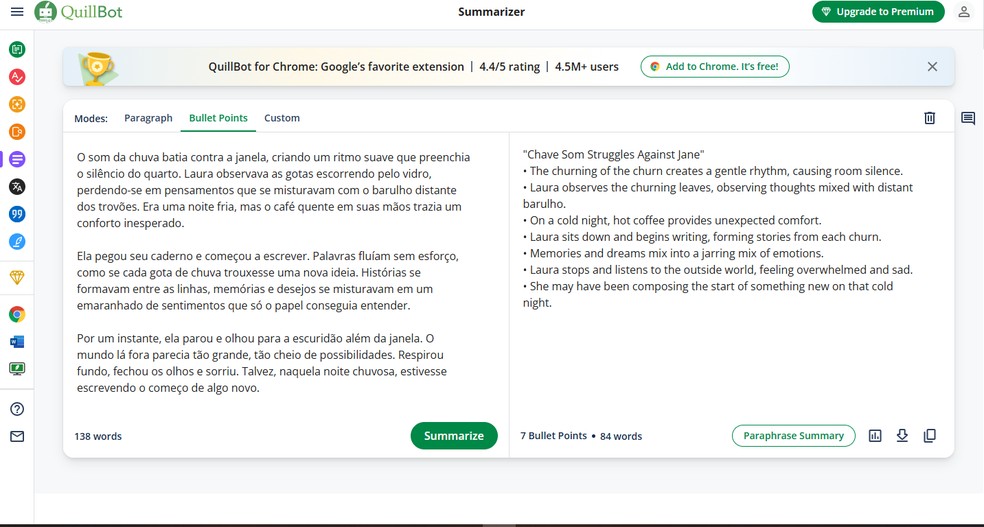Click the "7 Bullet Points" count
Image resolution: width=984 pixels, height=527 pixels.
554,436
